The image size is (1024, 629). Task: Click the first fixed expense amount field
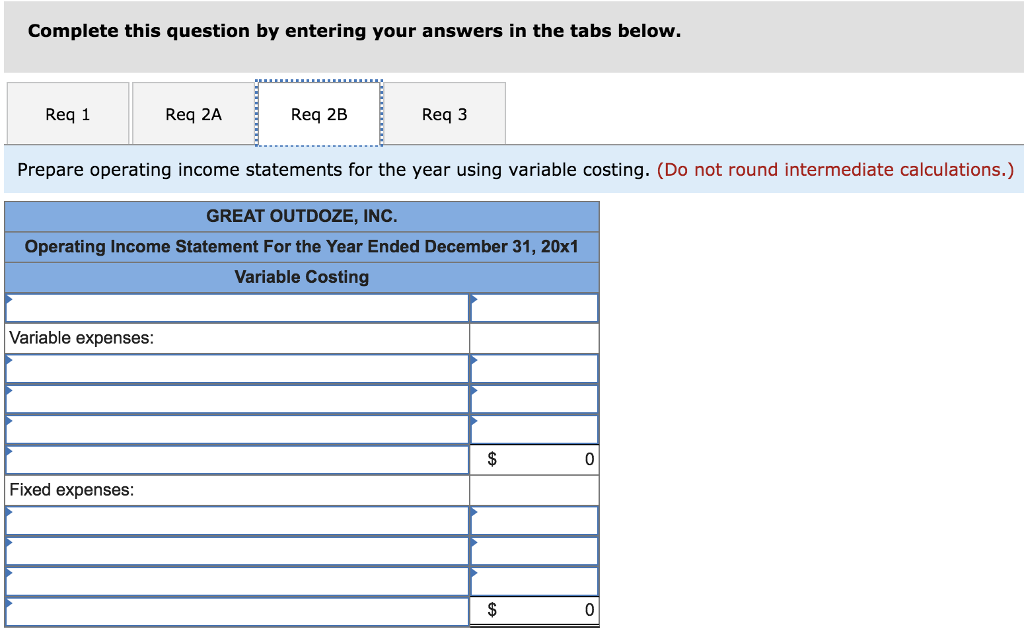[x=533, y=520]
